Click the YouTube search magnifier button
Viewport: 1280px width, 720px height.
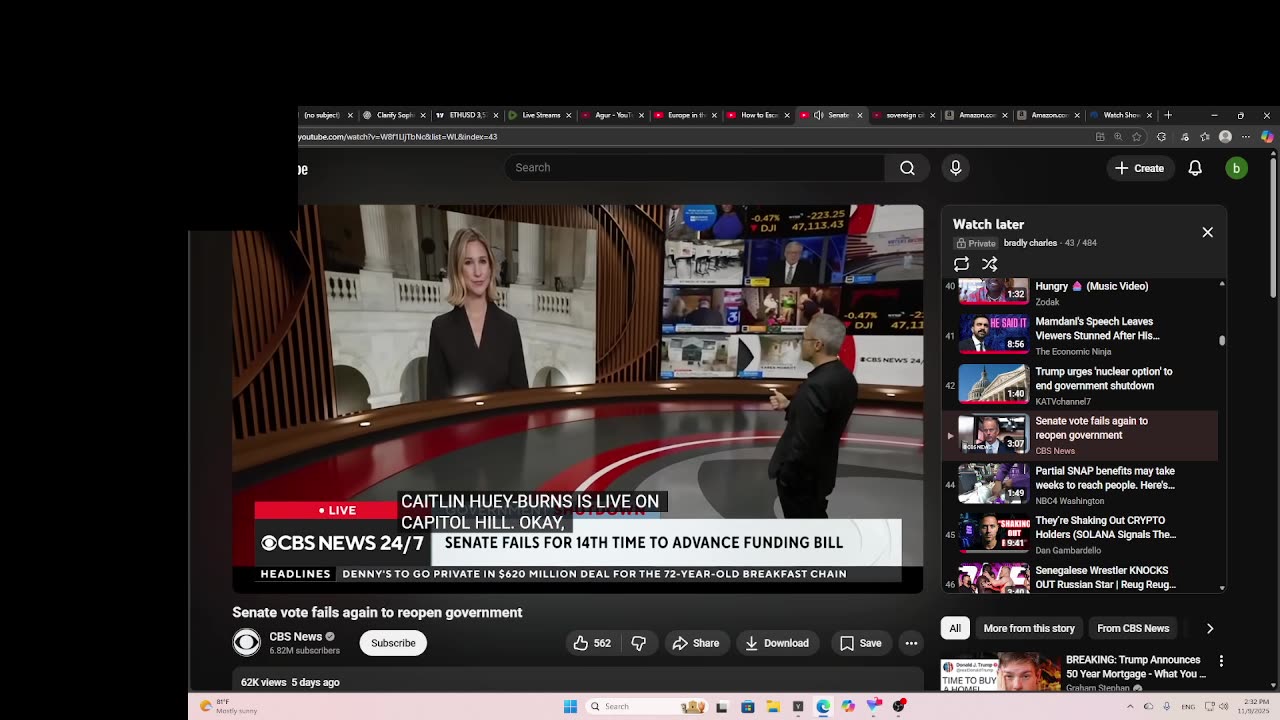pyautogui.click(x=907, y=168)
